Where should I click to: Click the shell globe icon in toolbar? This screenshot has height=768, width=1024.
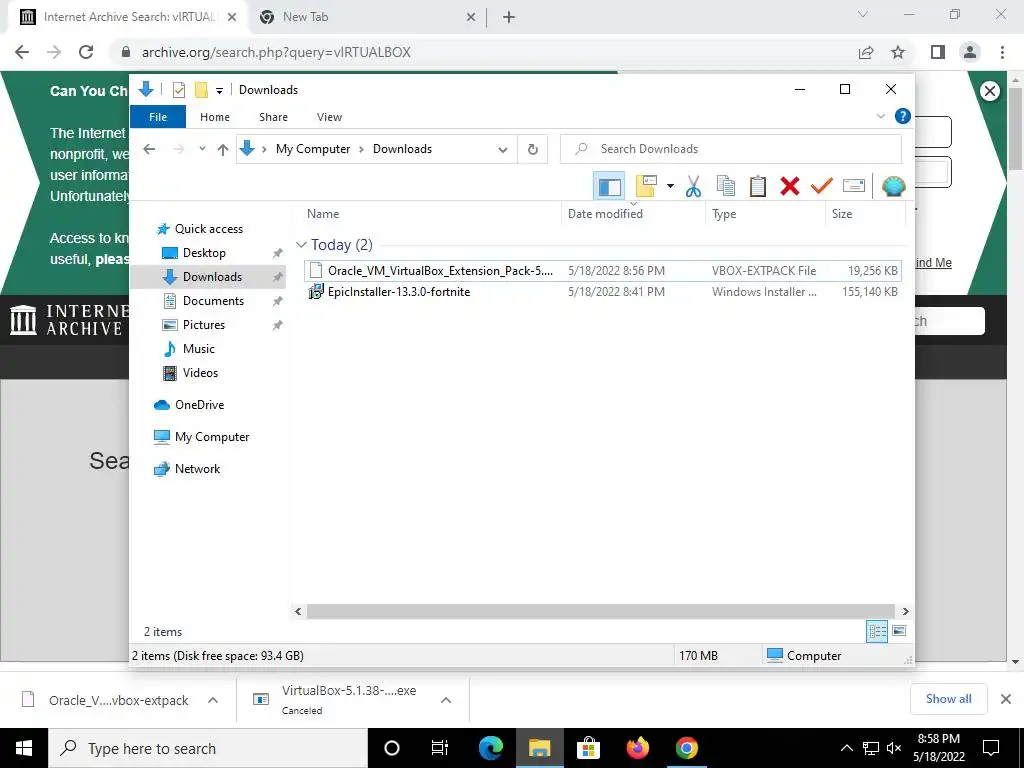(893, 187)
